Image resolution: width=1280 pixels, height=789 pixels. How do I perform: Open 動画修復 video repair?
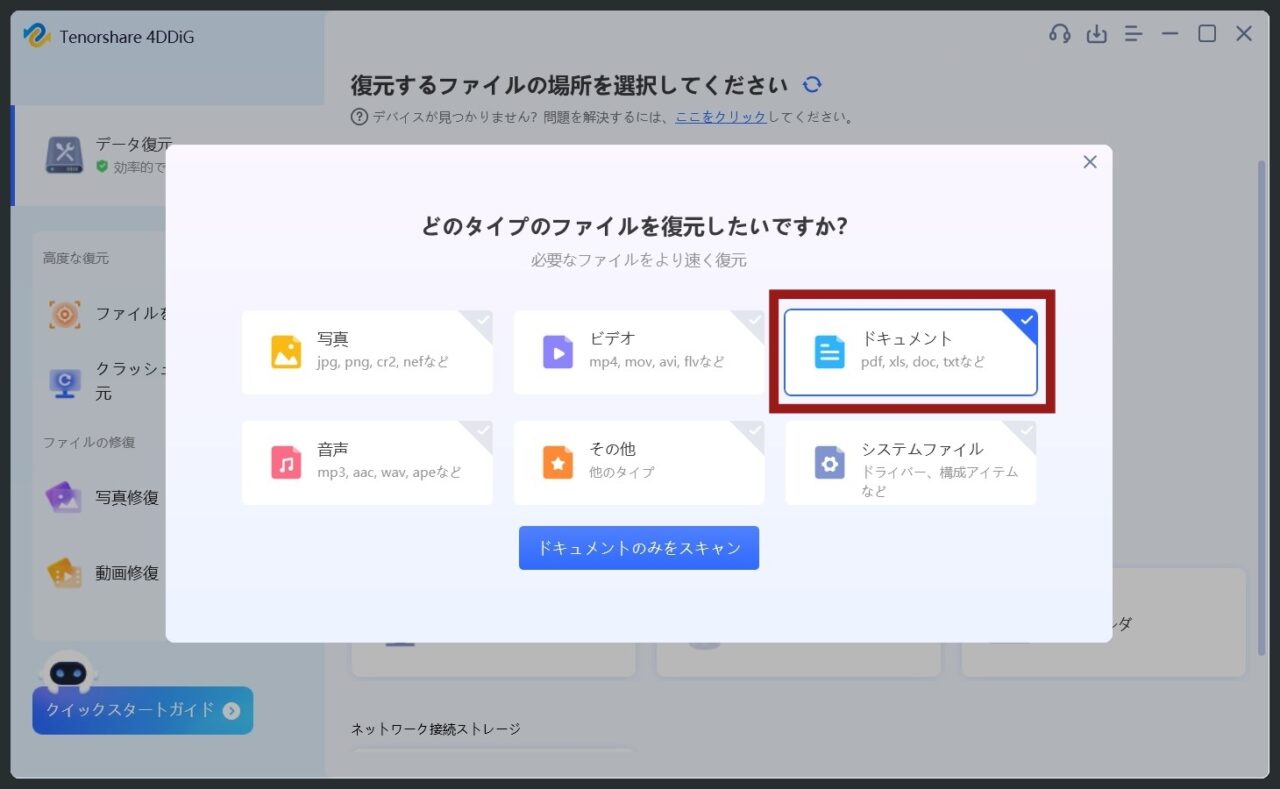[x=127, y=573]
